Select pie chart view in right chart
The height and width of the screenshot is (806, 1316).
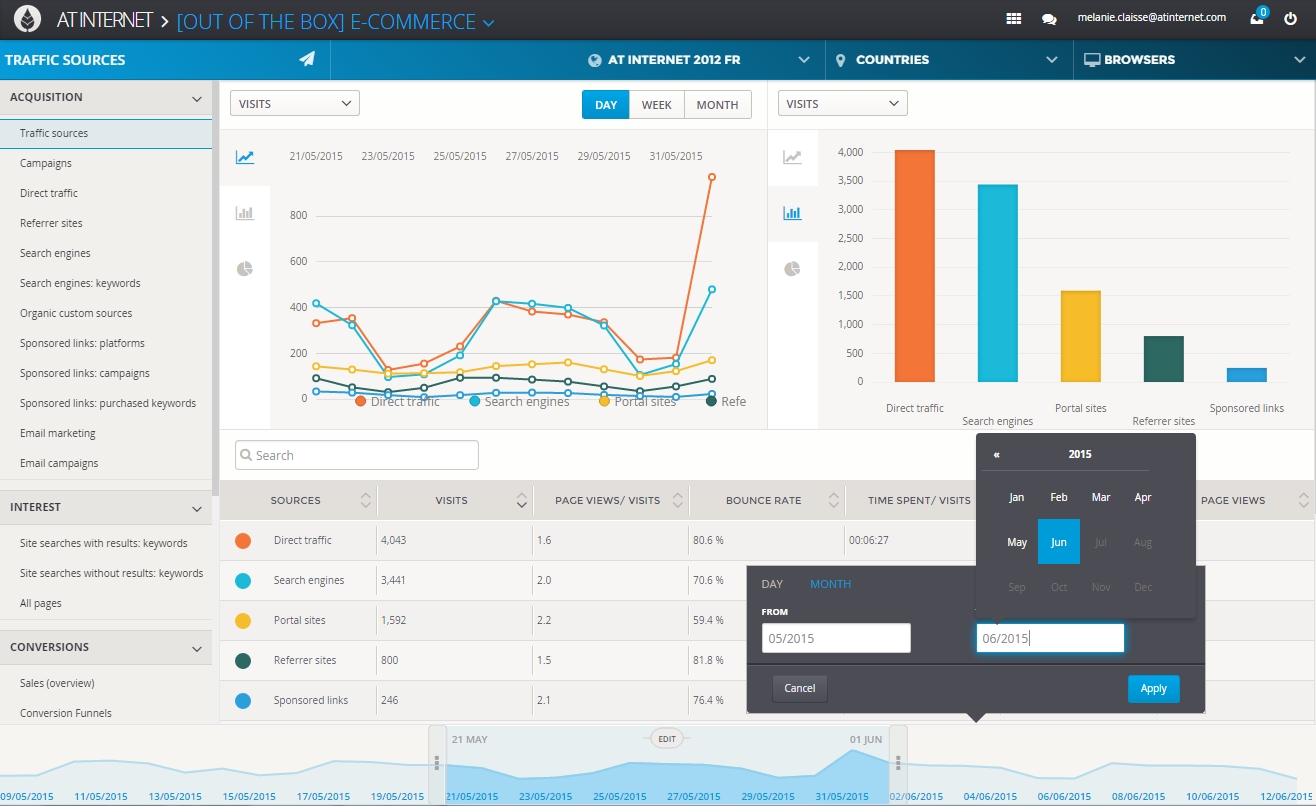click(792, 269)
